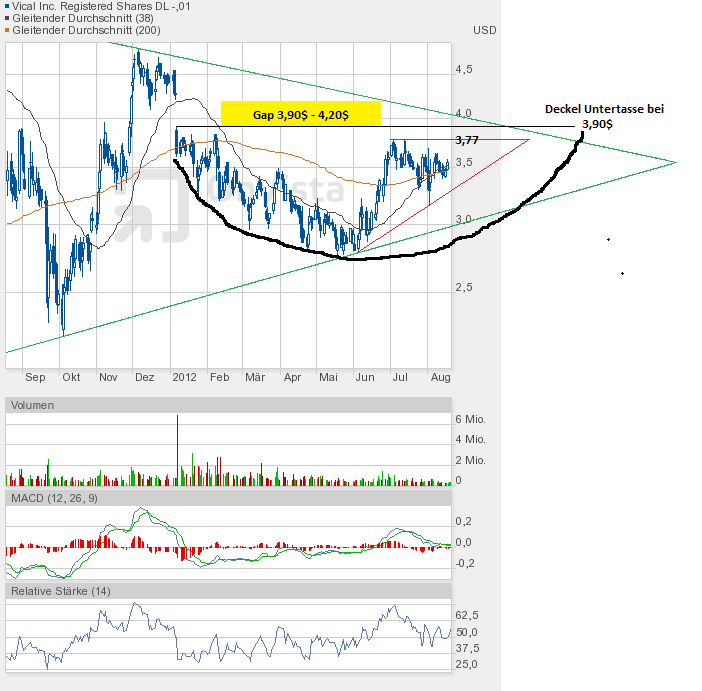Image resolution: width=702 pixels, height=691 pixels.
Task: Click the 4,5 price axis value
Action: (464, 69)
